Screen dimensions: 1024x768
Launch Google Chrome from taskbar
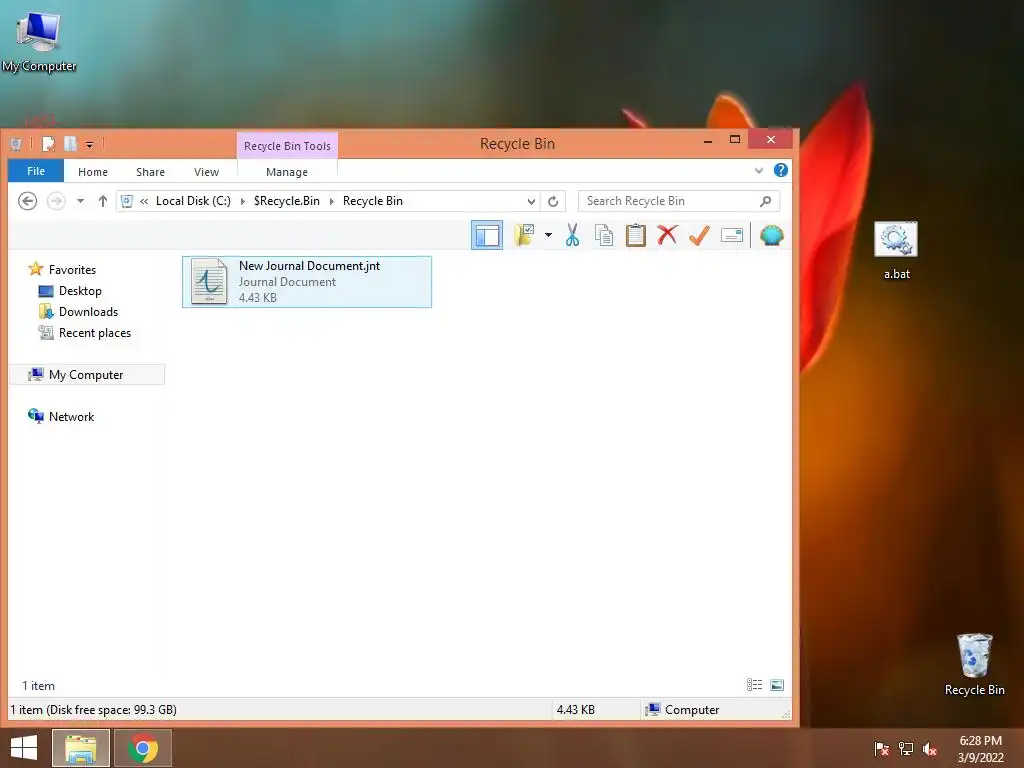143,748
